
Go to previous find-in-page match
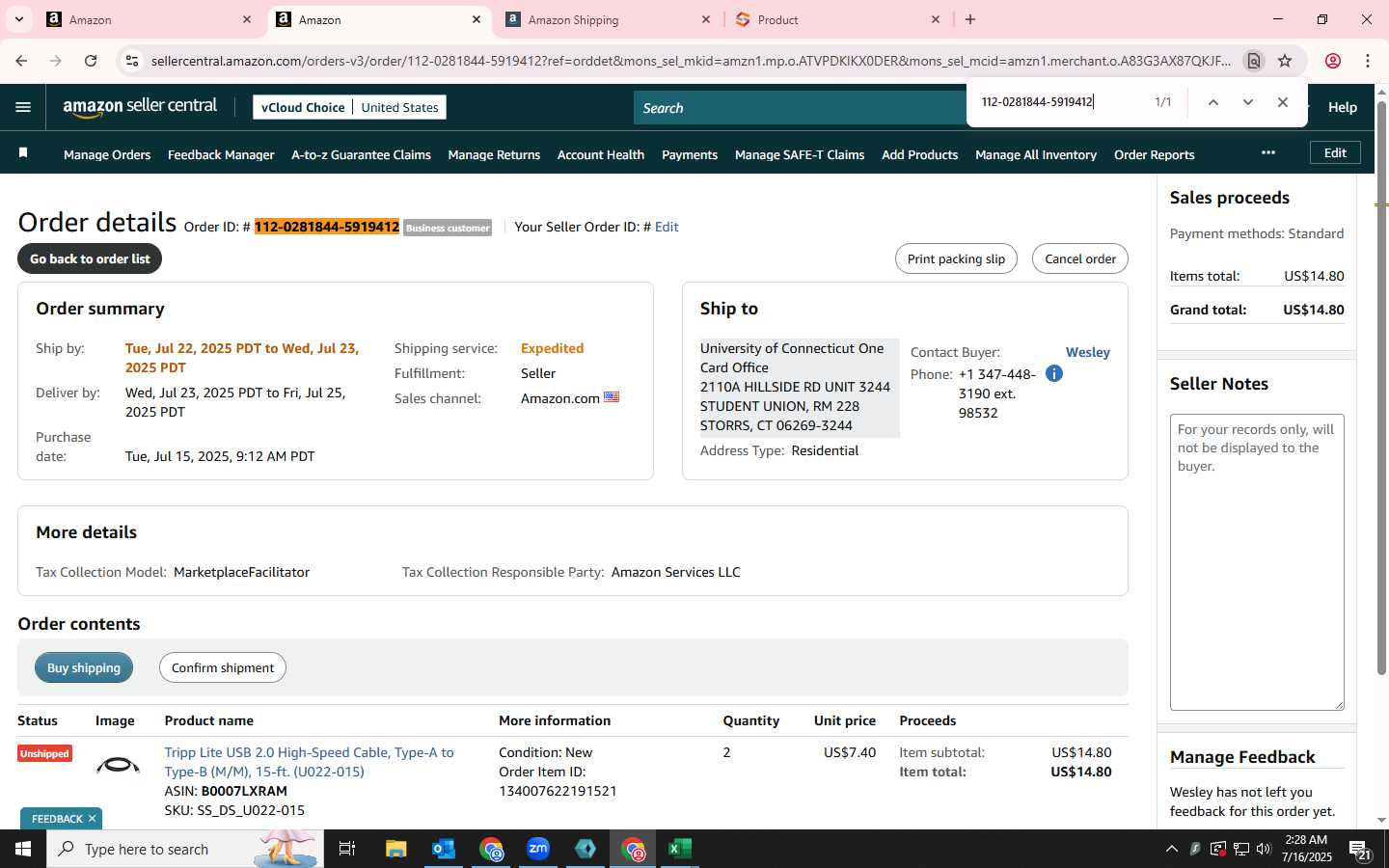[1213, 102]
